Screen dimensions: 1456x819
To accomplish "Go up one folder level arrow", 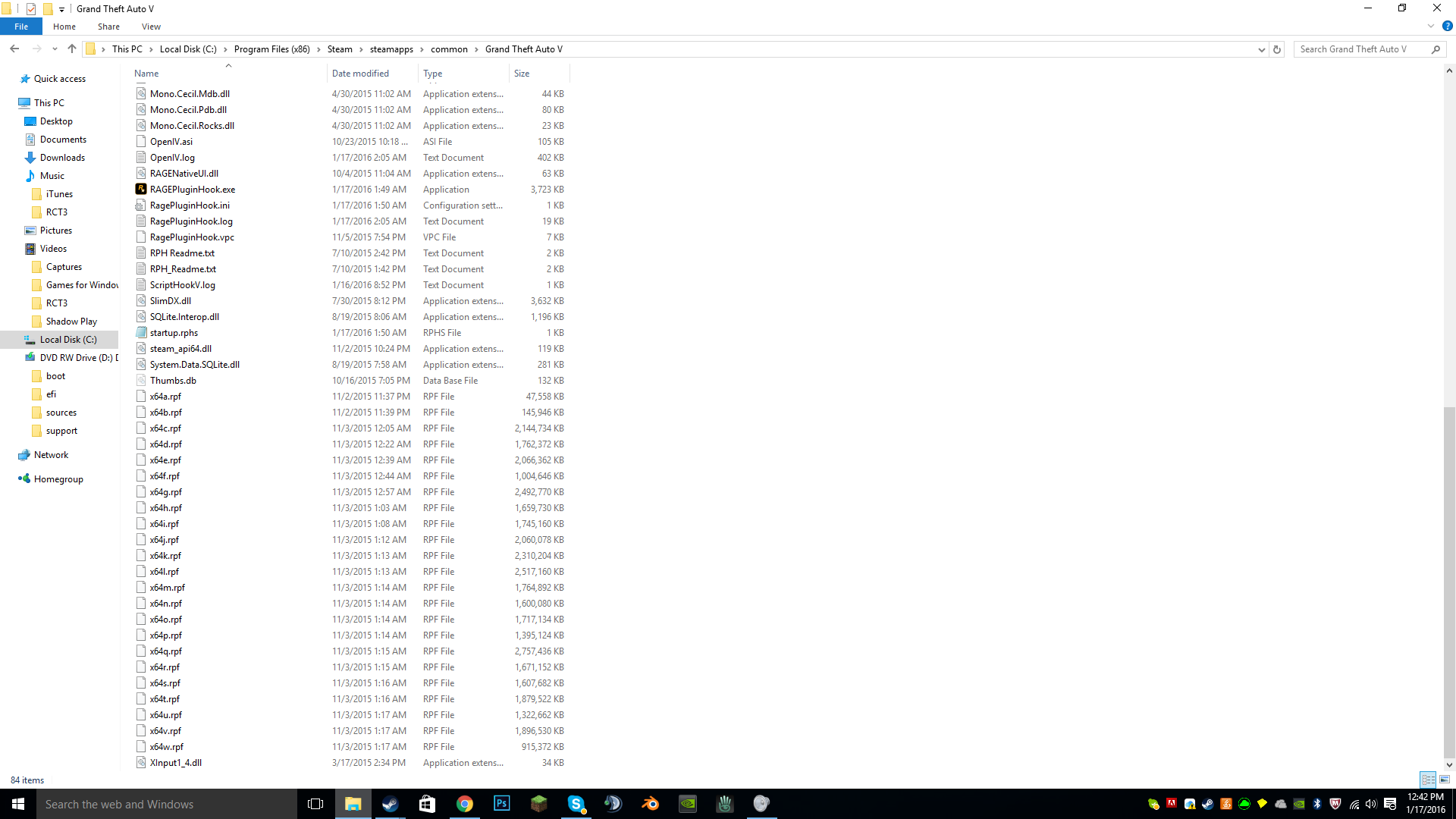I will [72, 49].
